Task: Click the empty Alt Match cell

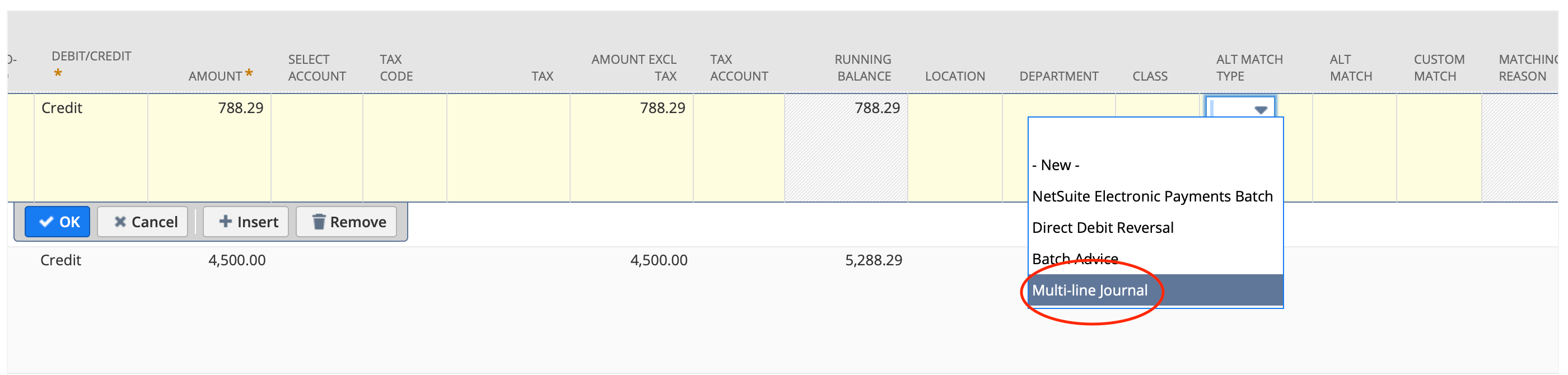Action: point(1354,147)
